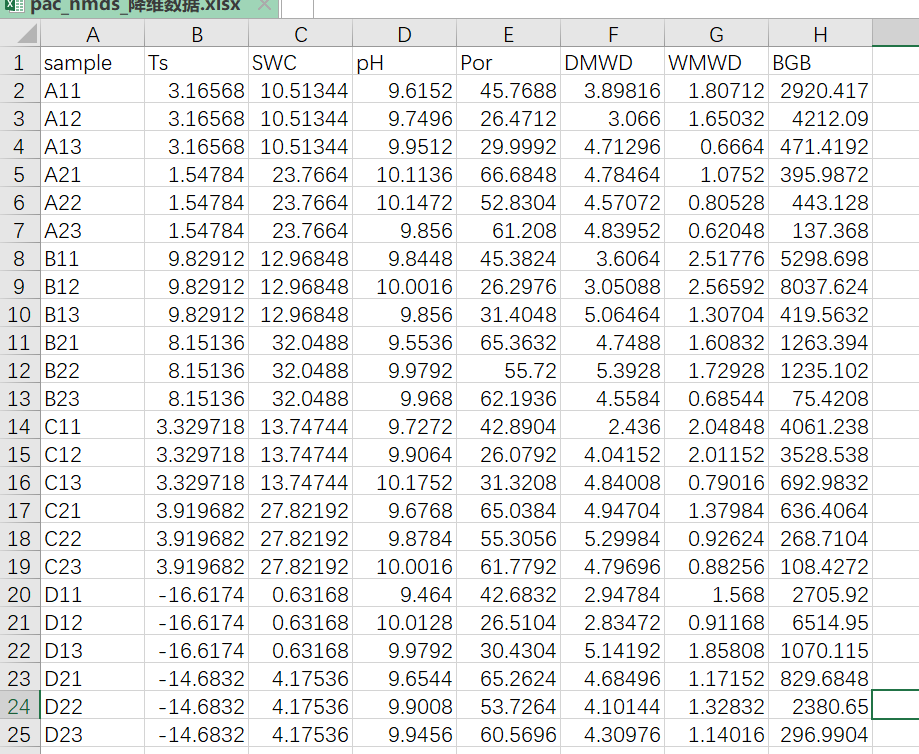Select column F header
Viewport: 919px width, 754px height.
point(612,35)
